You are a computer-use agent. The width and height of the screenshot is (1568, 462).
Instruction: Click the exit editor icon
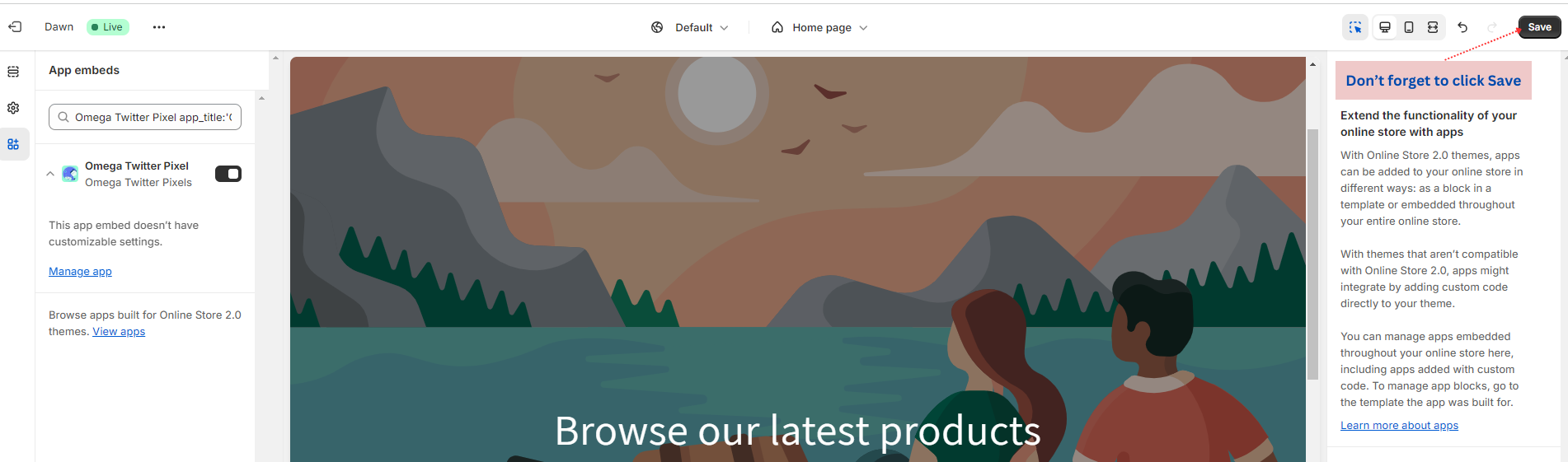[15, 27]
